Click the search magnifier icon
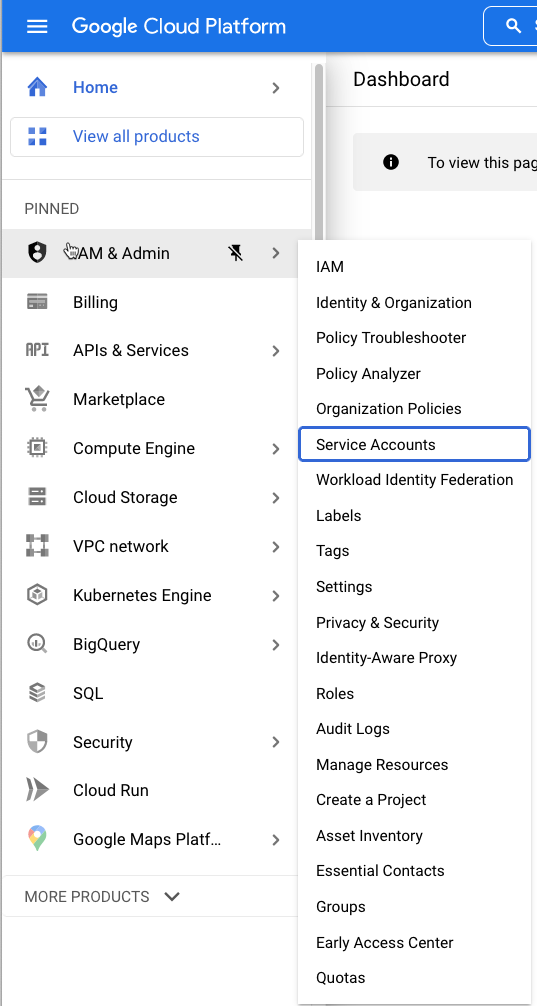The image size is (537, 1006). click(513, 26)
